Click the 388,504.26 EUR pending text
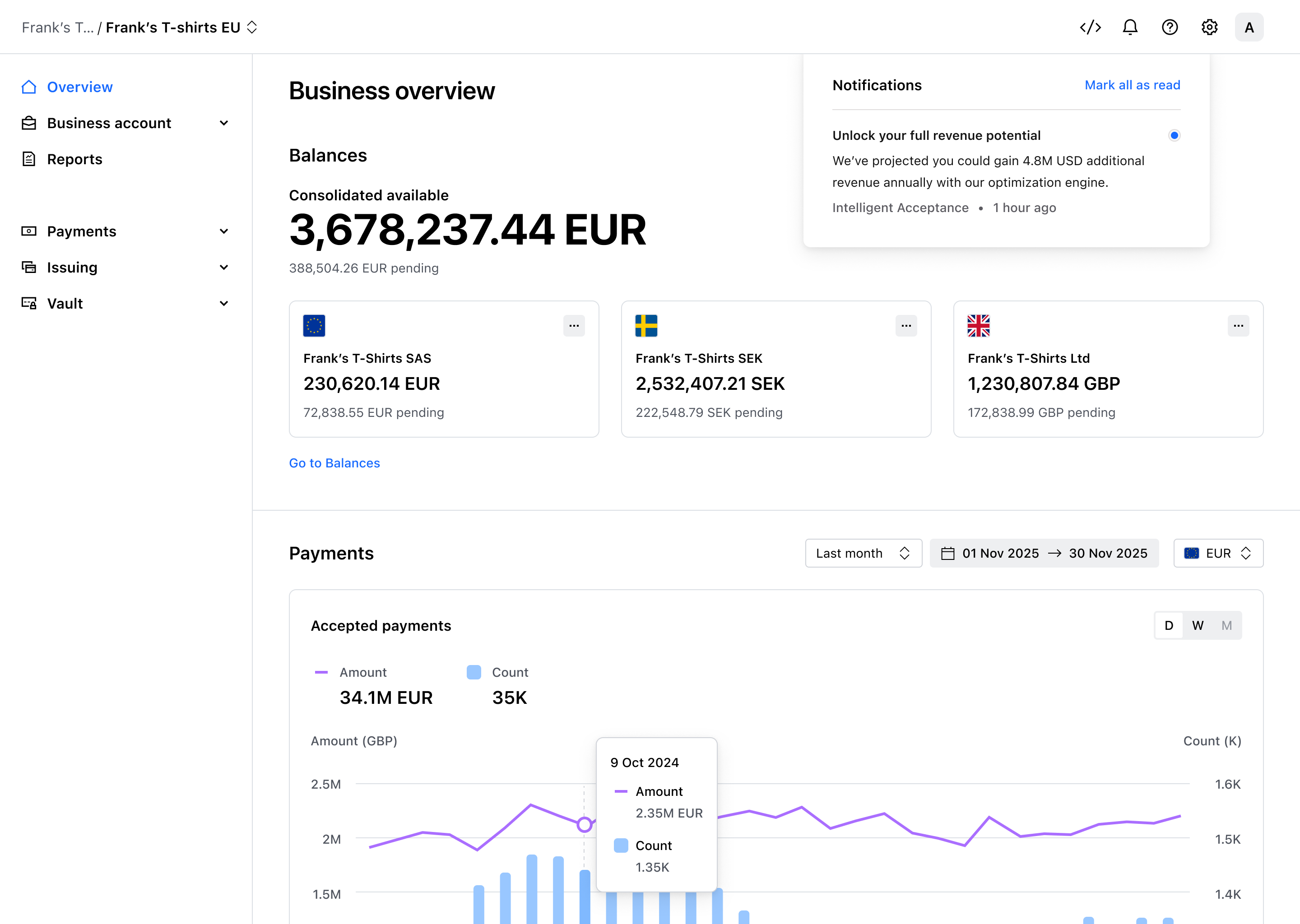Image resolution: width=1300 pixels, height=924 pixels. (364, 268)
